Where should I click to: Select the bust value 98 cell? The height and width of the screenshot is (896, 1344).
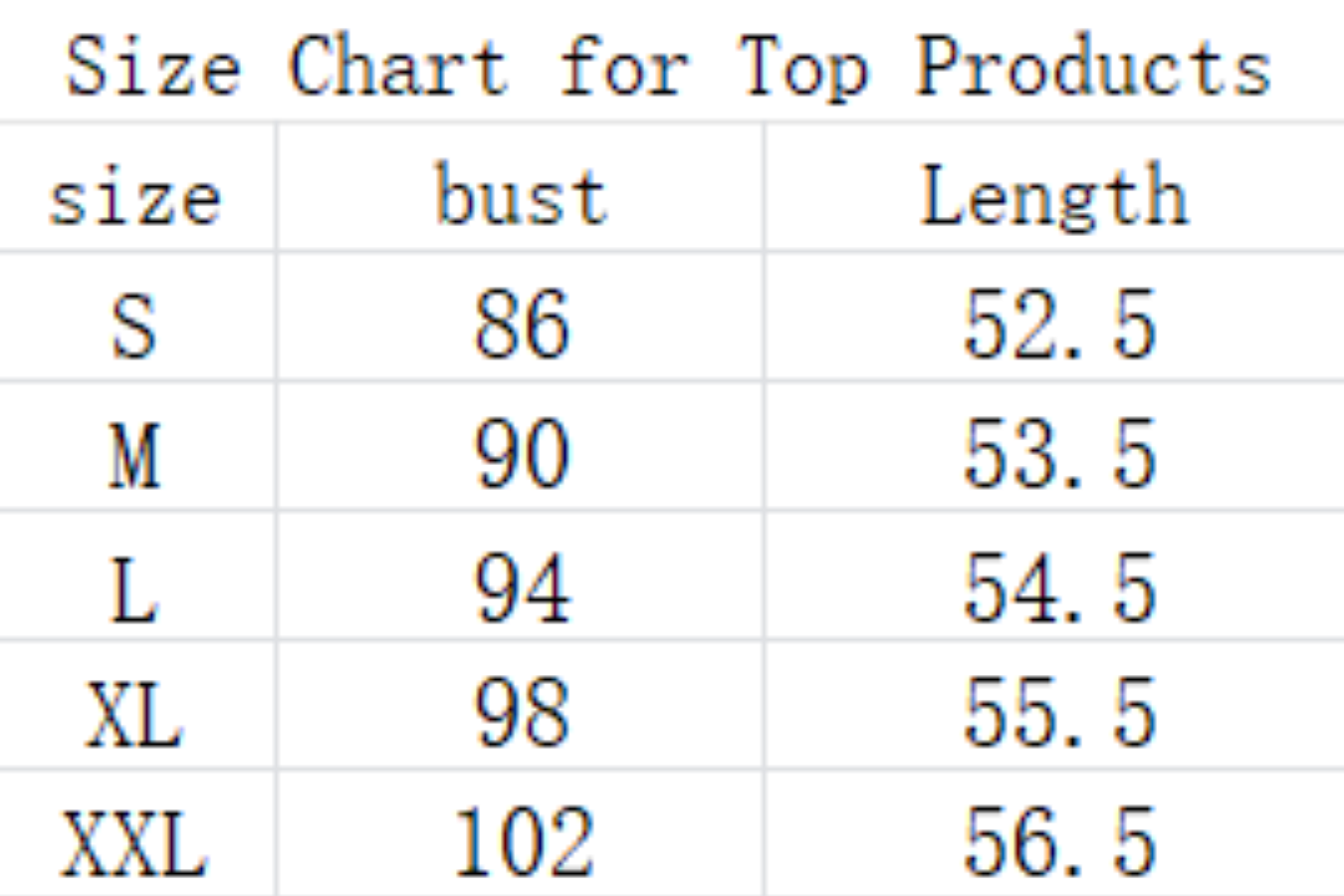(x=521, y=713)
